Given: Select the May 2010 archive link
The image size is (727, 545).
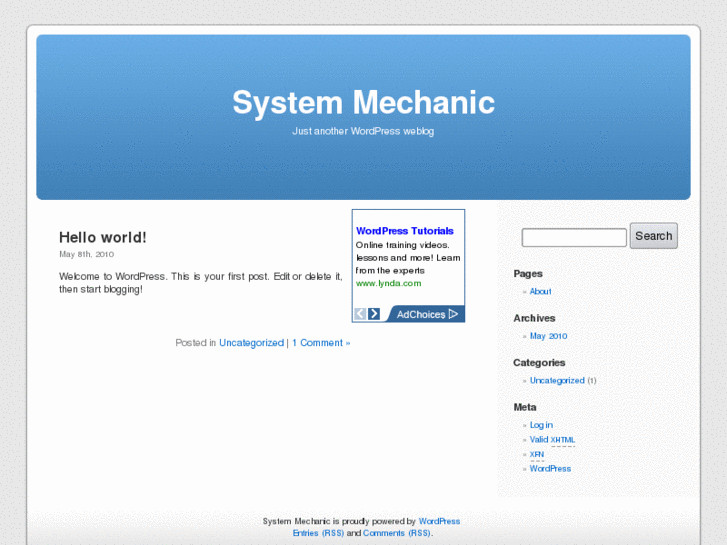Looking at the screenshot, I should (548, 336).
